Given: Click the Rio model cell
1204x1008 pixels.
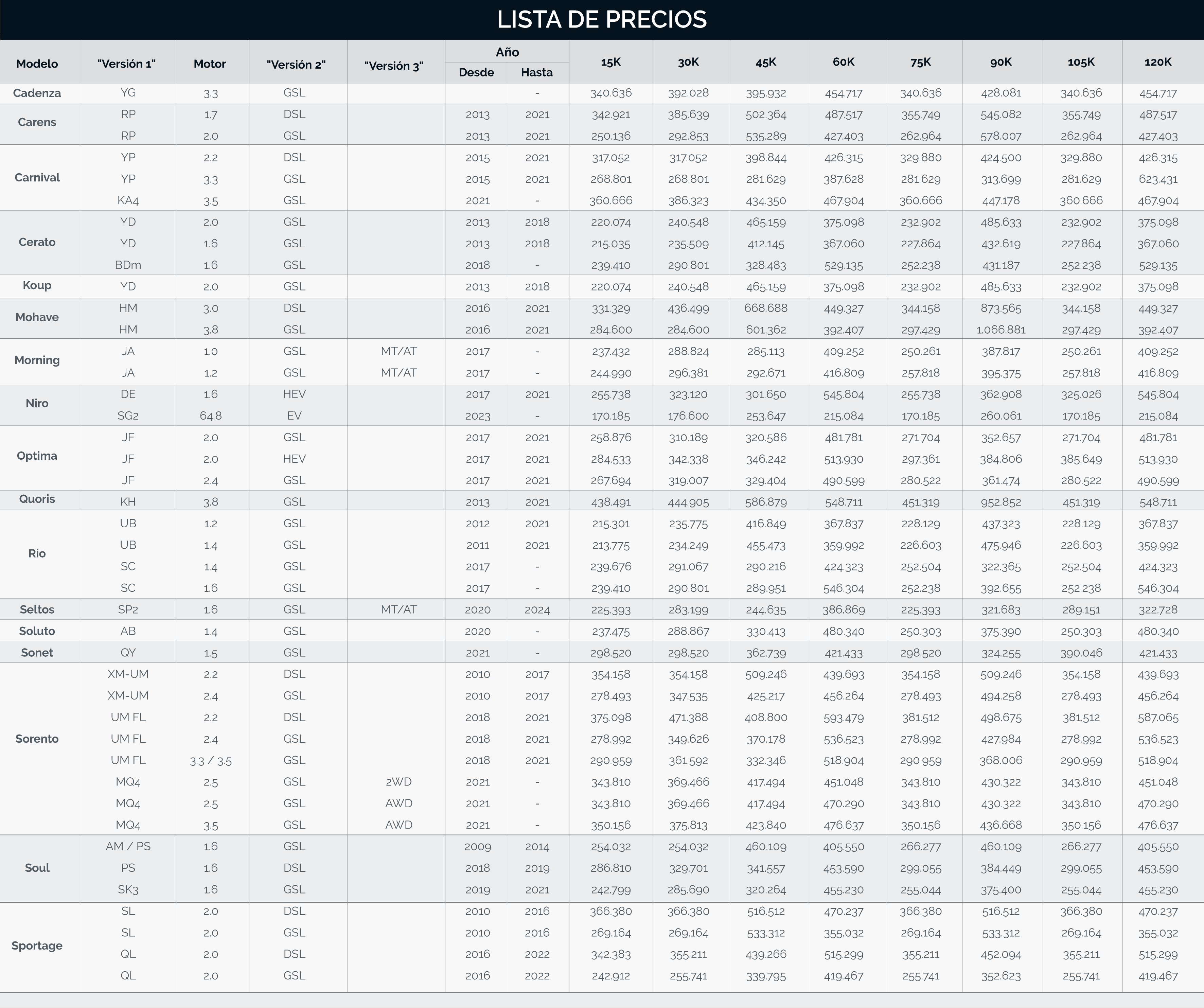Looking at the screenshot, I should [x=37, y=553].
